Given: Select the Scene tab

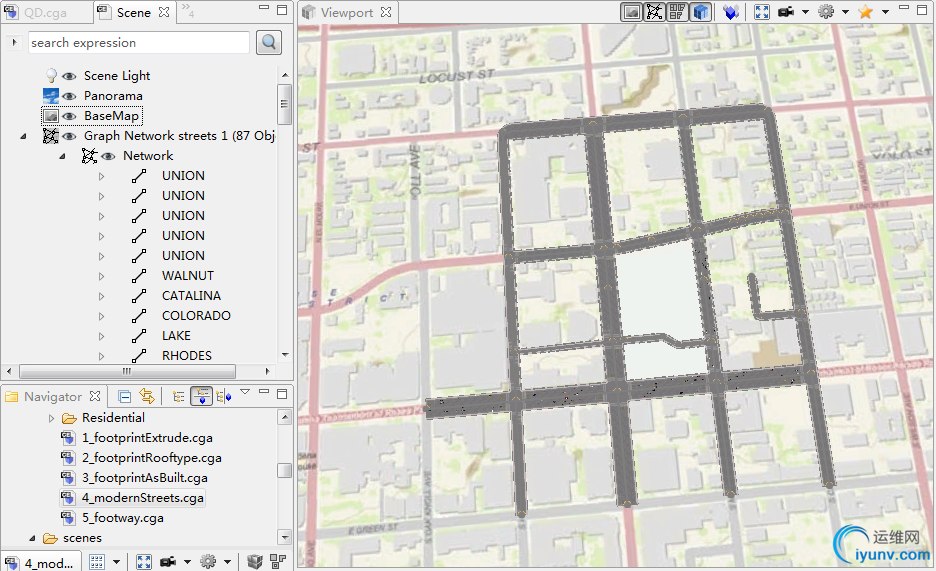Looking at the screenshot, I should (134, 13).
